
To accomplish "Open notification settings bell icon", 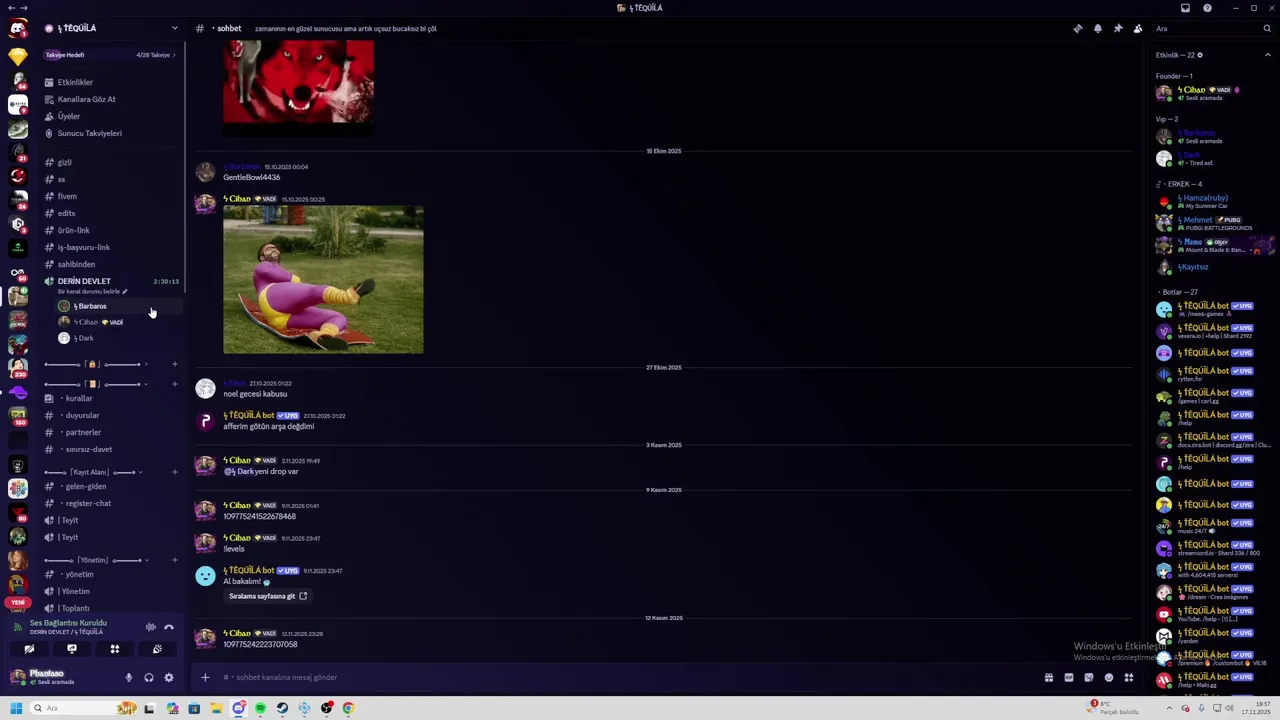I will (1097, 28).
